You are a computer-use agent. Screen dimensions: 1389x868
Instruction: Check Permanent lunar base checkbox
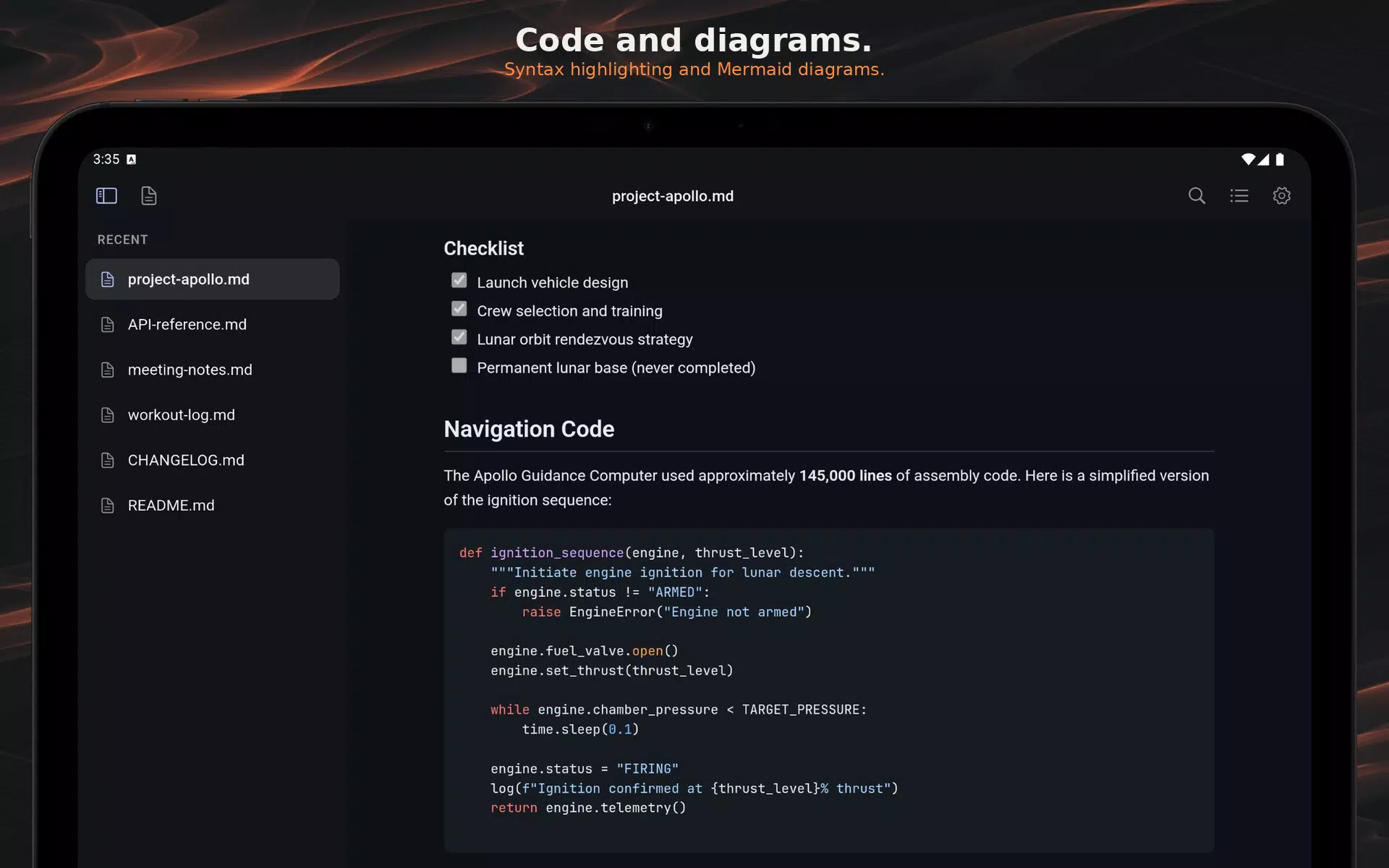(x=459, y=365)
